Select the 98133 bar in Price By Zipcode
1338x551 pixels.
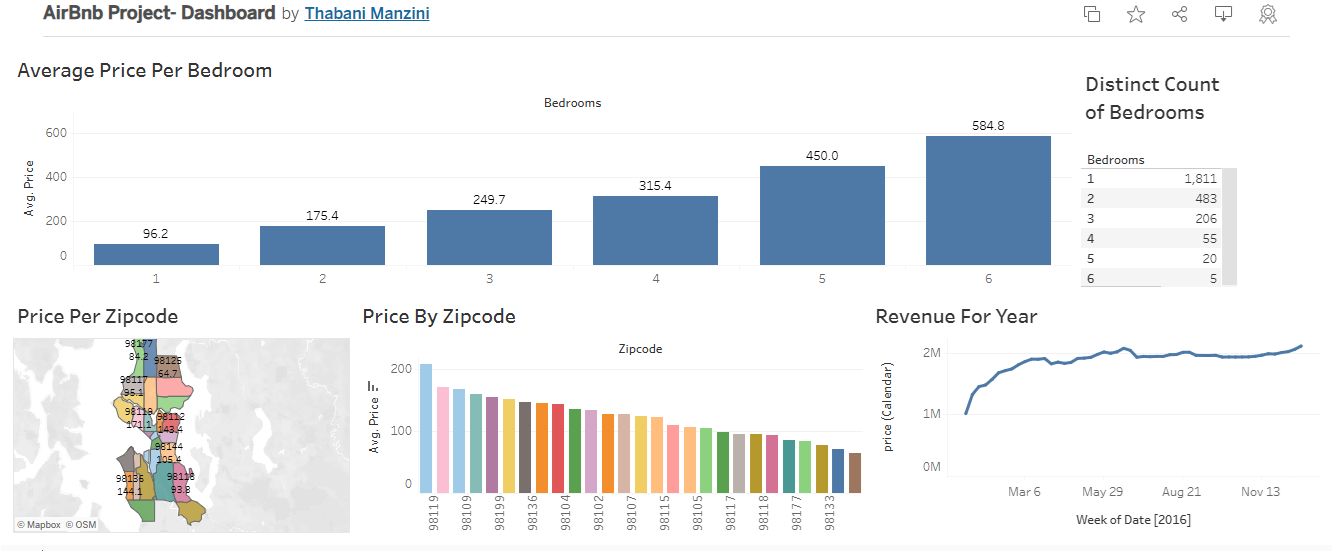click(838, 471)
